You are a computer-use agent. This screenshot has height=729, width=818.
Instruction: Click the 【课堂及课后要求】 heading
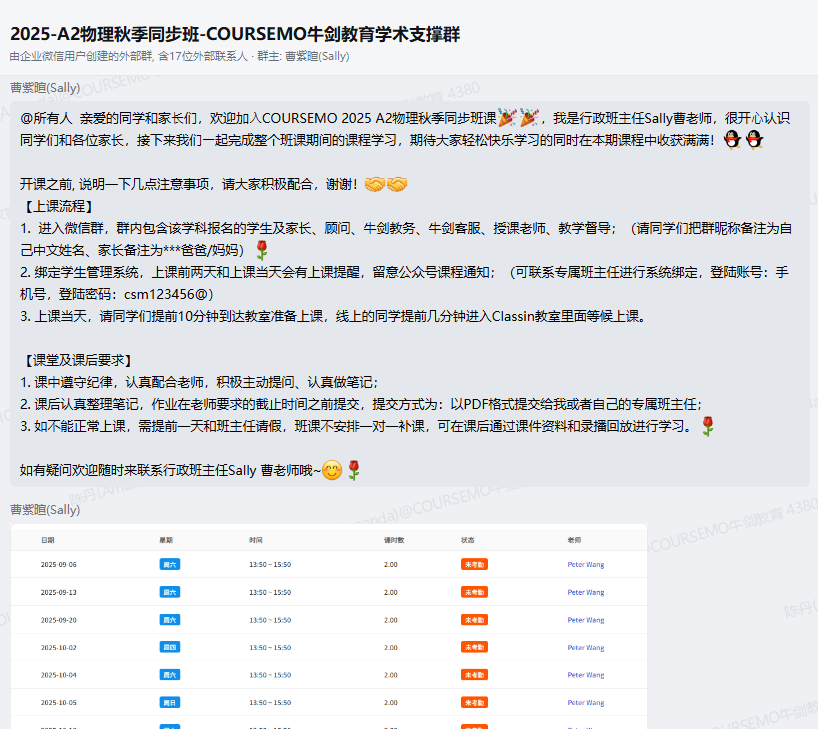tap(78, 361)
